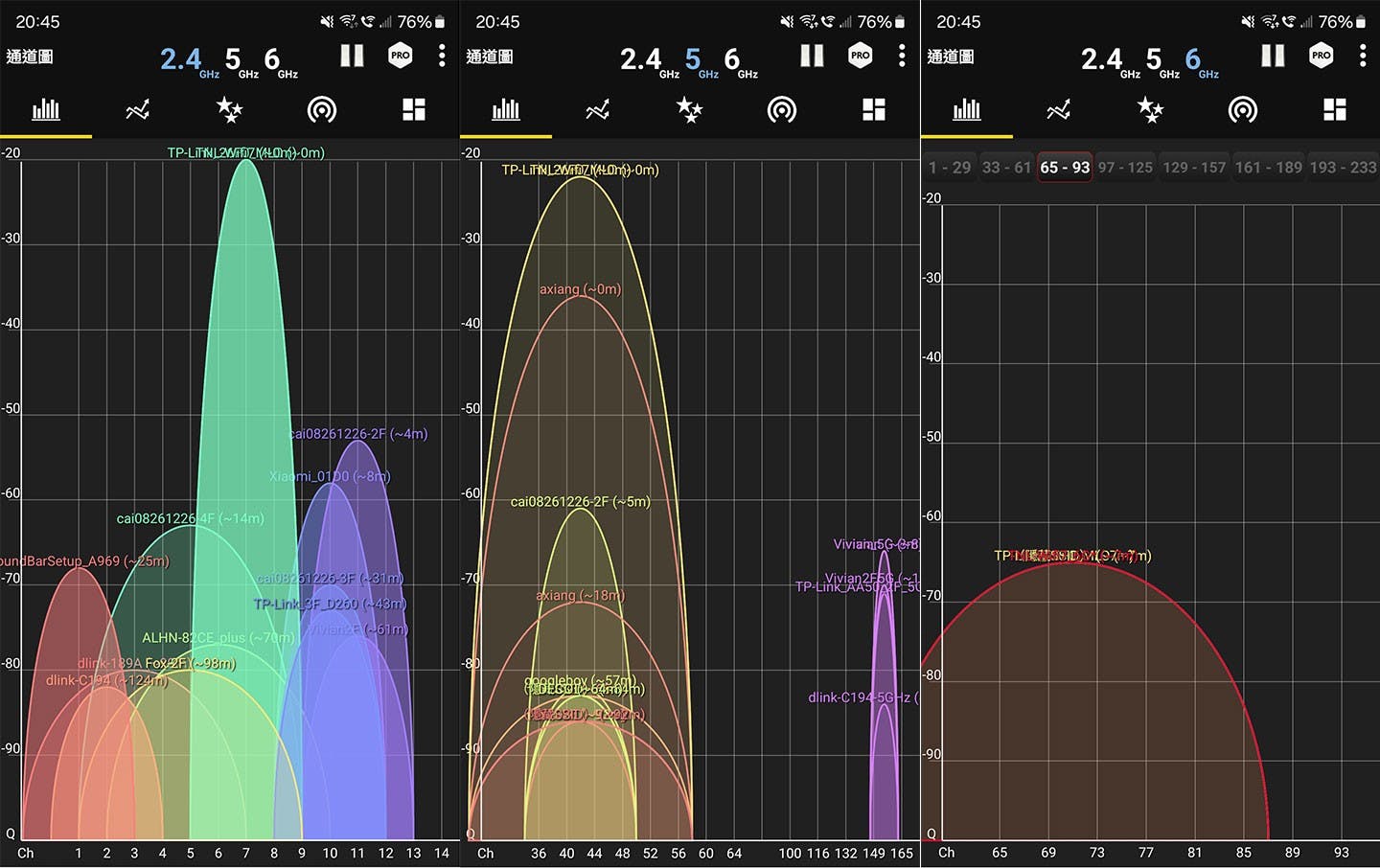
Task: Open grid tools tab on 2.4 GHz screen
Action: tap(414, 110)
